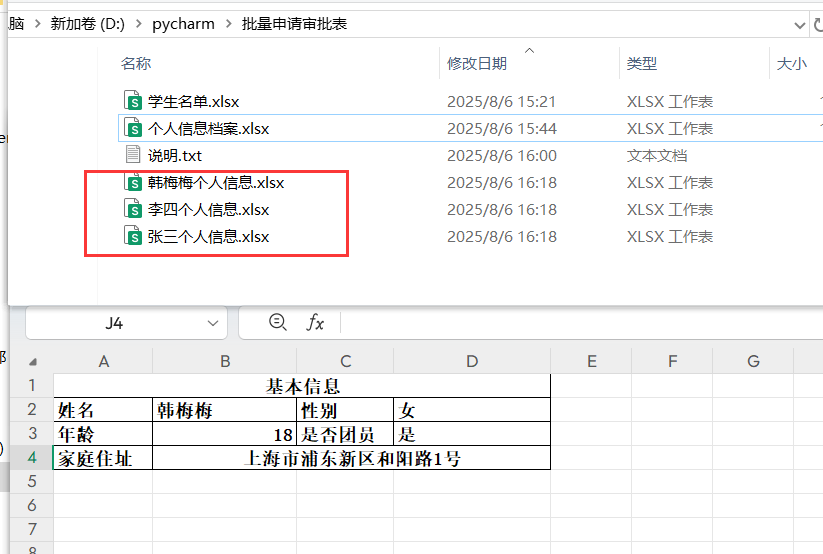Sort by the 修改日期 column header
Viewport: 823px width, 554px height.
point(477,64)
